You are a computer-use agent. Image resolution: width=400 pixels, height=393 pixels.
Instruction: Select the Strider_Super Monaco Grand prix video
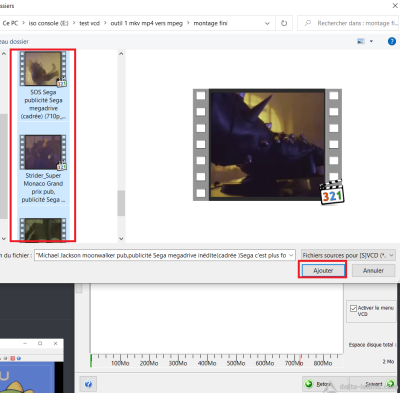click(43, 169)
